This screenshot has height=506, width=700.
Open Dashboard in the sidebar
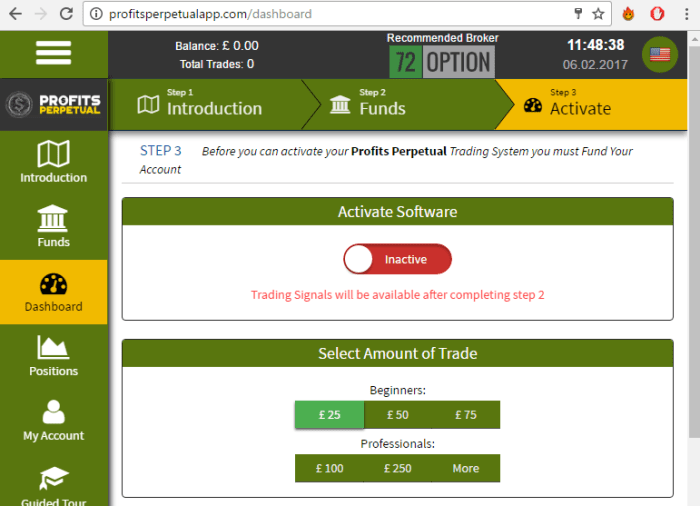coord(54,292)
